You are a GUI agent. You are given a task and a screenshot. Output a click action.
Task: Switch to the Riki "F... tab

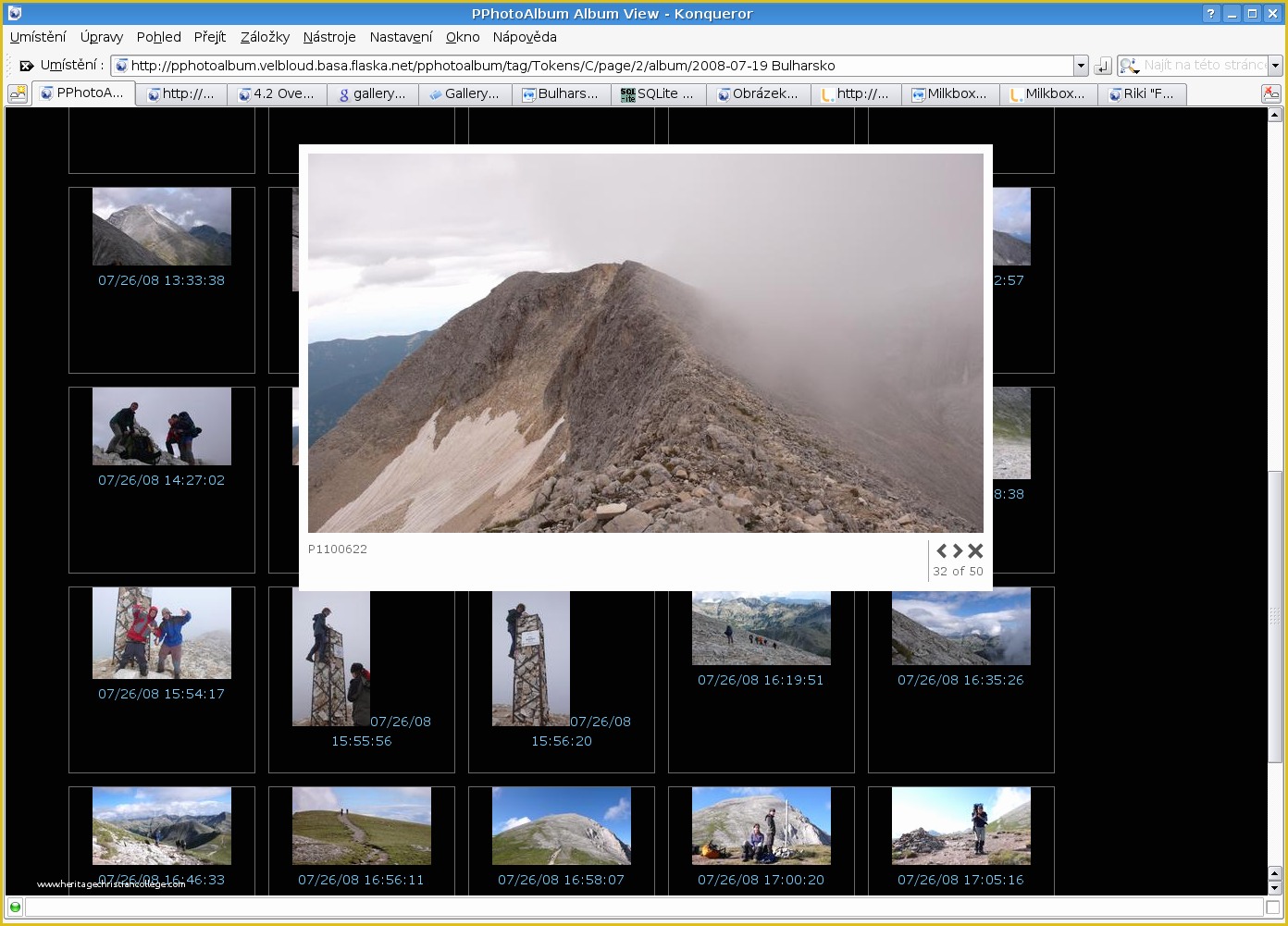(x=1143, y=93)
